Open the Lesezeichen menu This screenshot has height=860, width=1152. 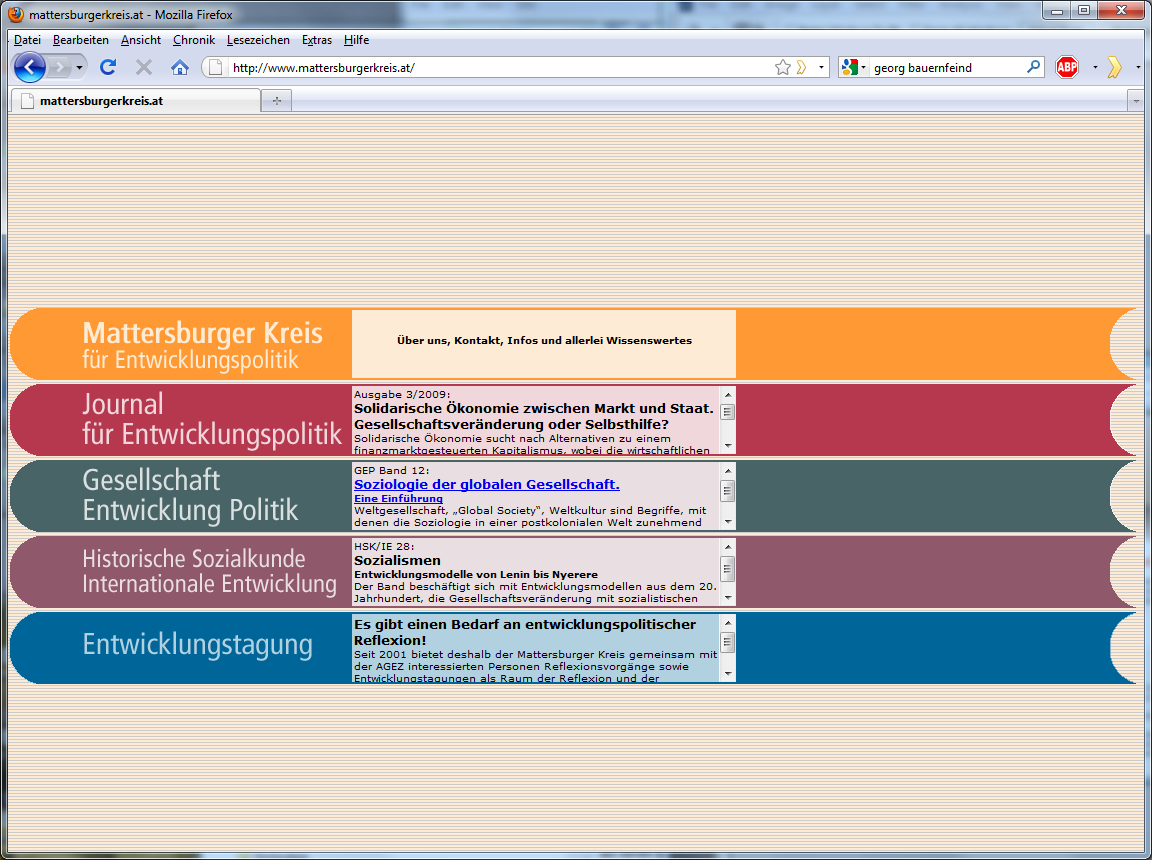[258, 40]
